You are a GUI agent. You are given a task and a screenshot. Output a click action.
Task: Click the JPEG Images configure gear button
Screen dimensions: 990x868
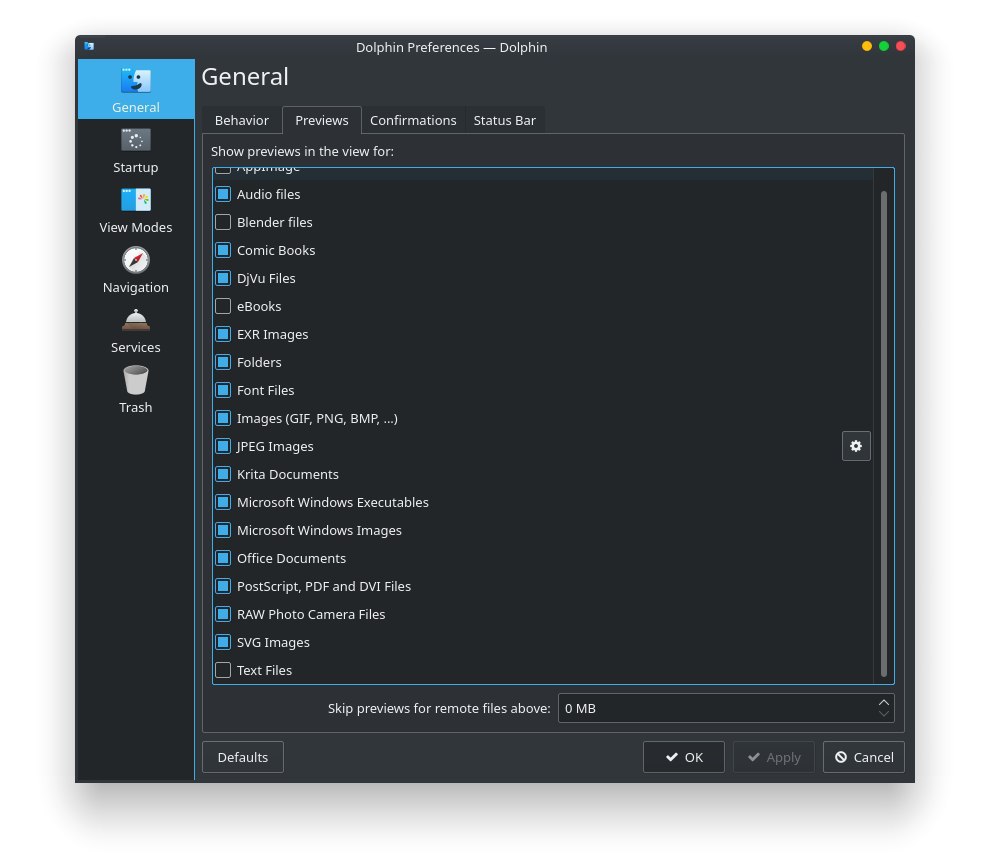pyautogui.click(x=856, y=446)
